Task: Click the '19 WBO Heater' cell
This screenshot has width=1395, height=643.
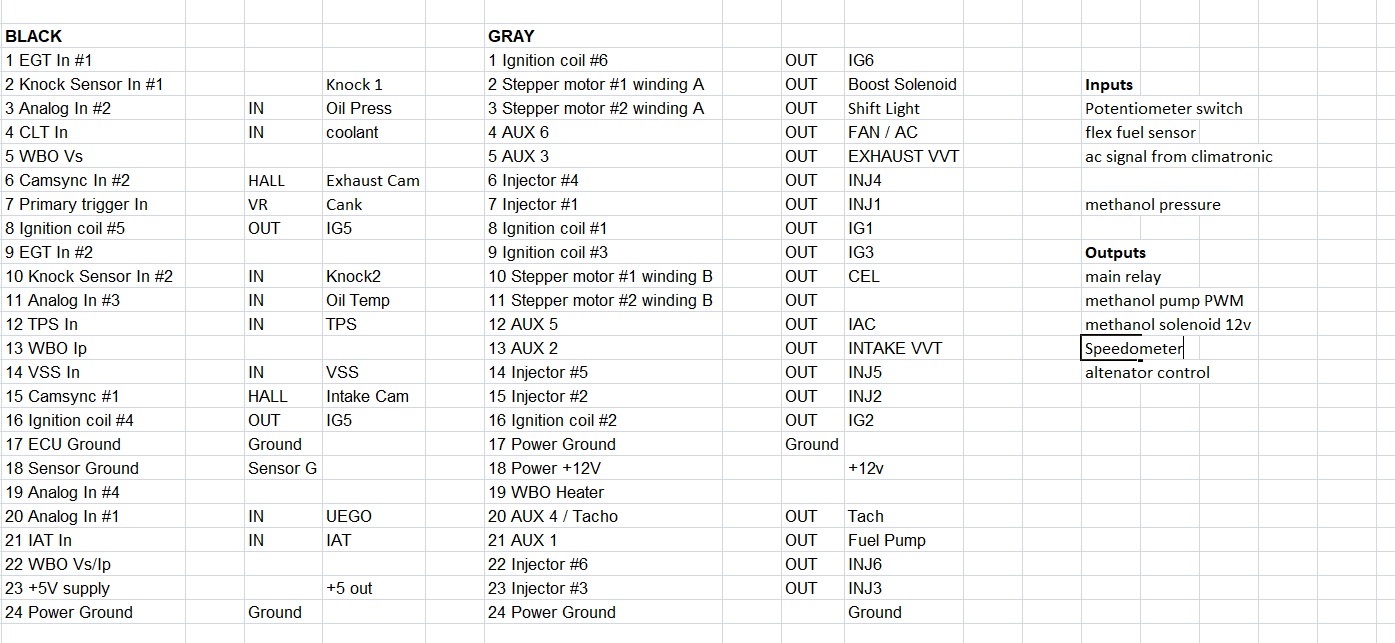Action: [546, 492]
